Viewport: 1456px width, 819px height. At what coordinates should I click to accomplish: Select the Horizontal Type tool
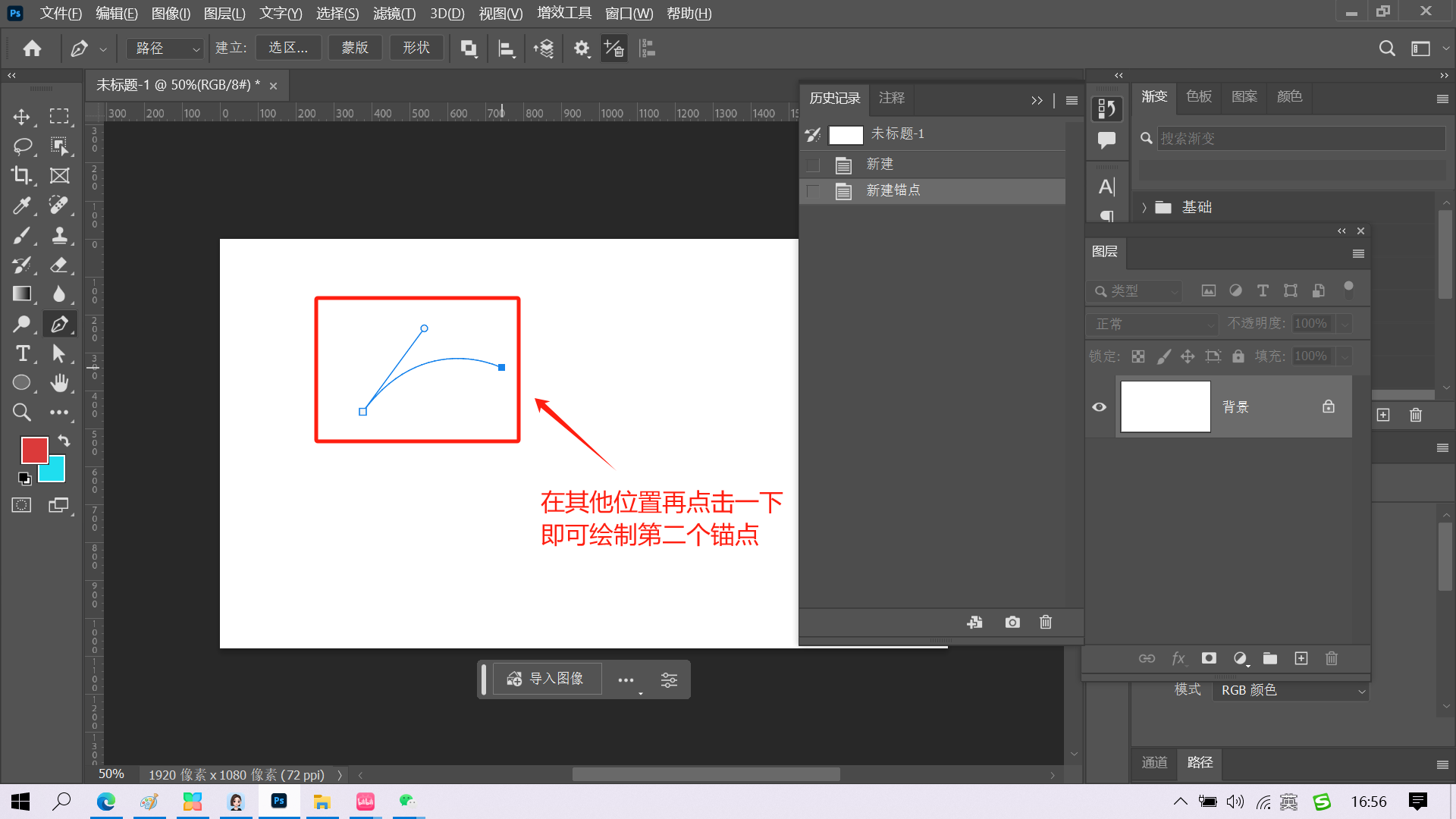pyautogui.click(x=22, y=353)
